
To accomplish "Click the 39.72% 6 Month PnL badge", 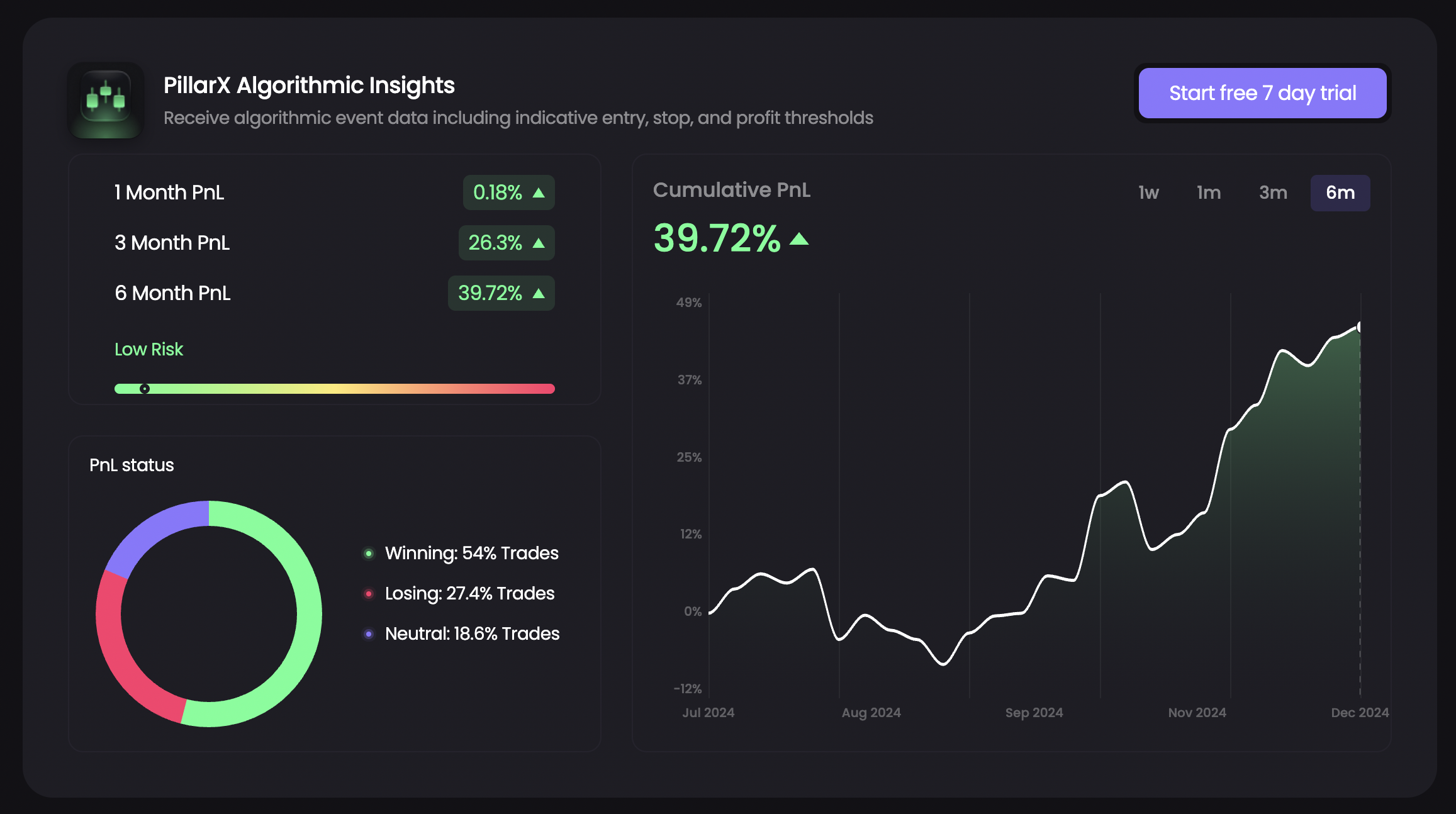I will pos(501,293).
